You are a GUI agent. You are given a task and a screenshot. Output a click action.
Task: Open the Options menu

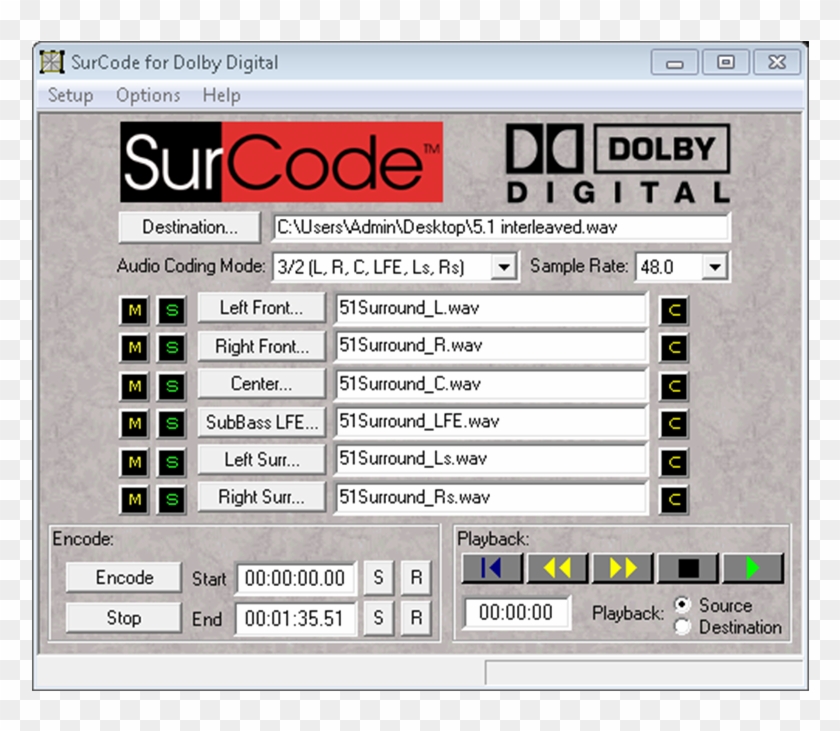147,95
